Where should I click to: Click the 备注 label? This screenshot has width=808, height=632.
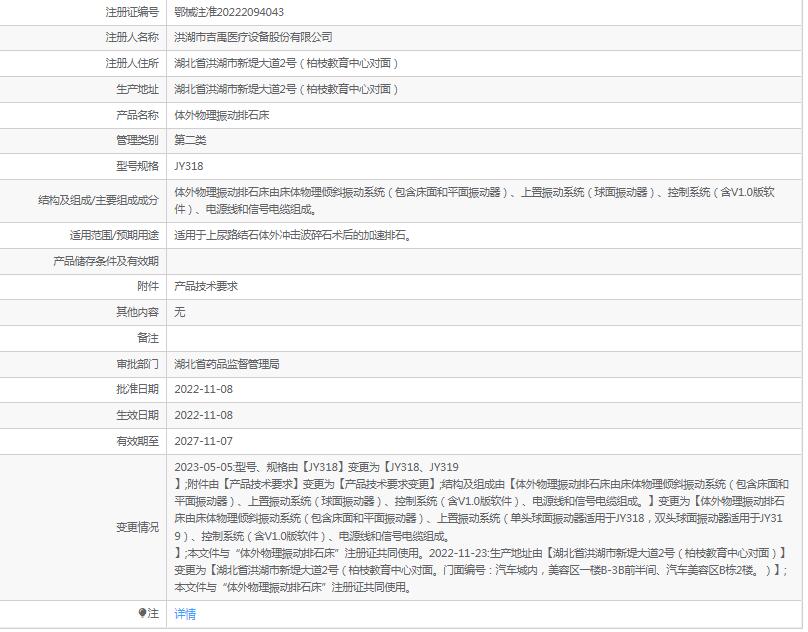148,338
